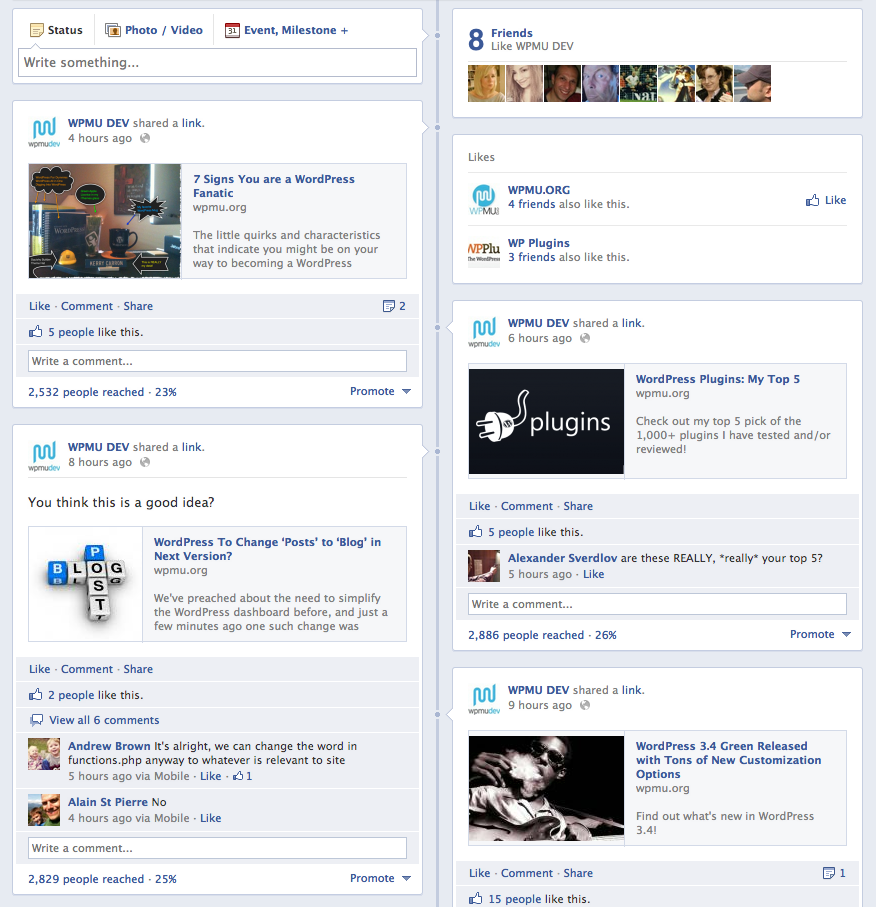Click thumbs-up icon beside '5 people like this' on Fanatic post

[36, 331]
